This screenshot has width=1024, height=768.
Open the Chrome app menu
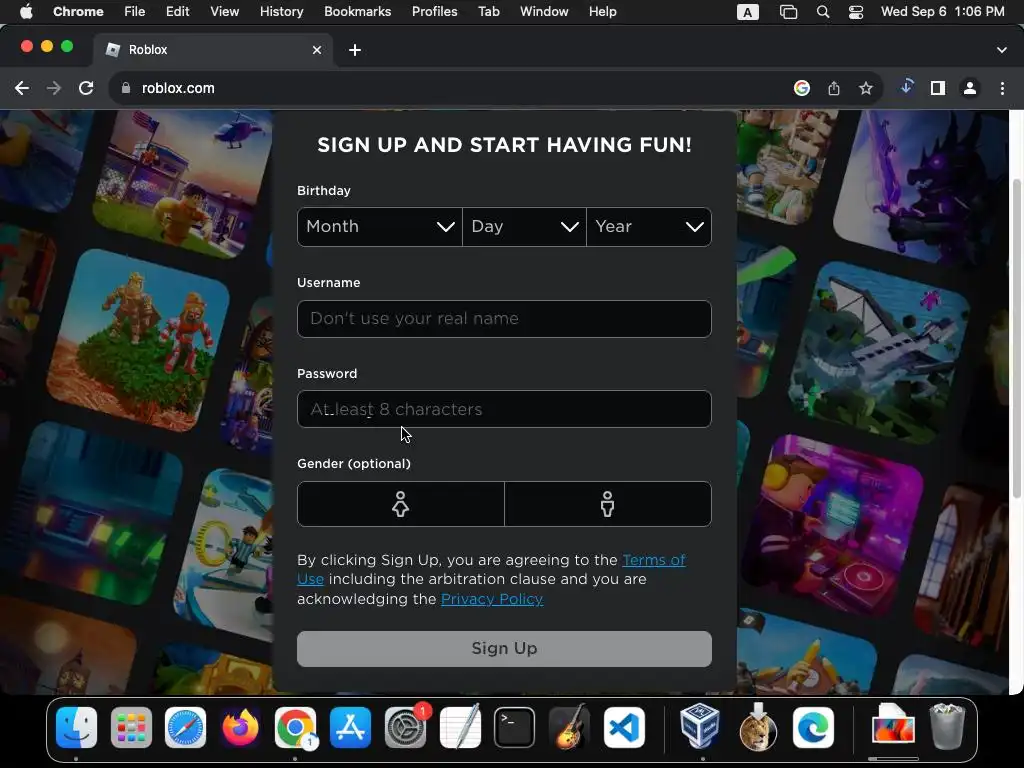(78, 12)
